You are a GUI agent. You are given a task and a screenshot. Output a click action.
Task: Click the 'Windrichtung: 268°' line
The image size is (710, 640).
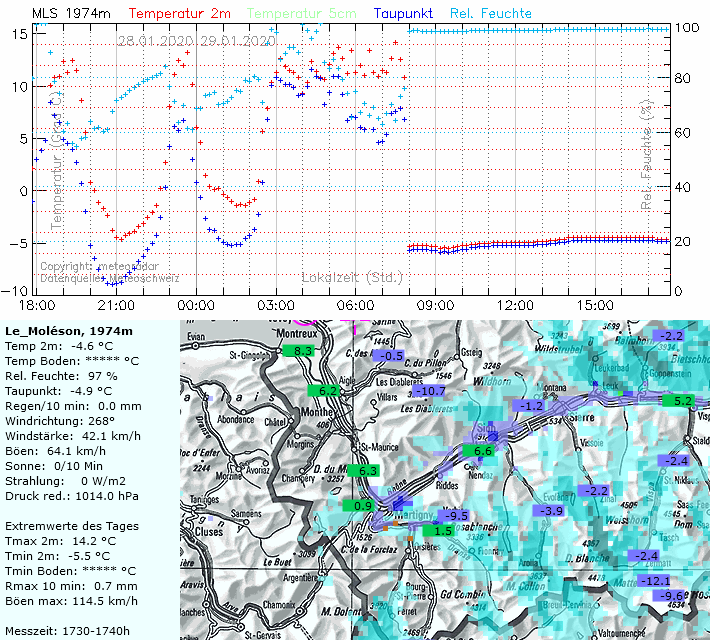[x=60, y=421]
